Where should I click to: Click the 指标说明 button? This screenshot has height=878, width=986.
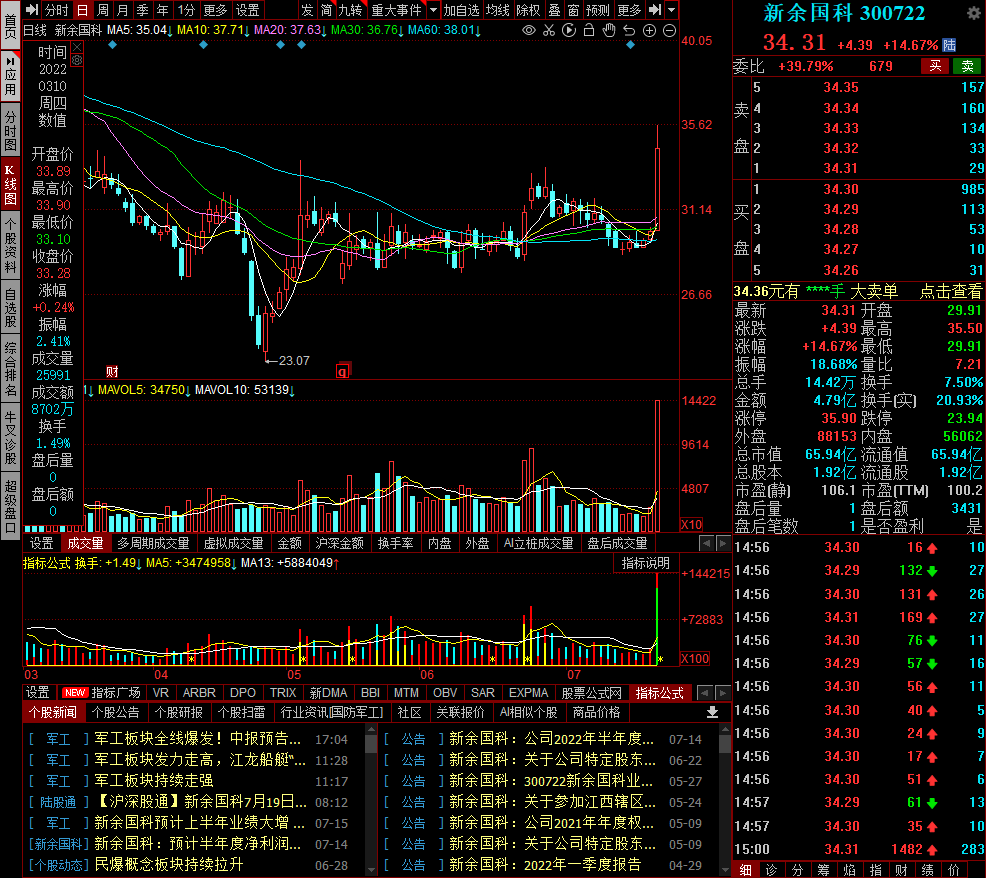tap(645, 563)
